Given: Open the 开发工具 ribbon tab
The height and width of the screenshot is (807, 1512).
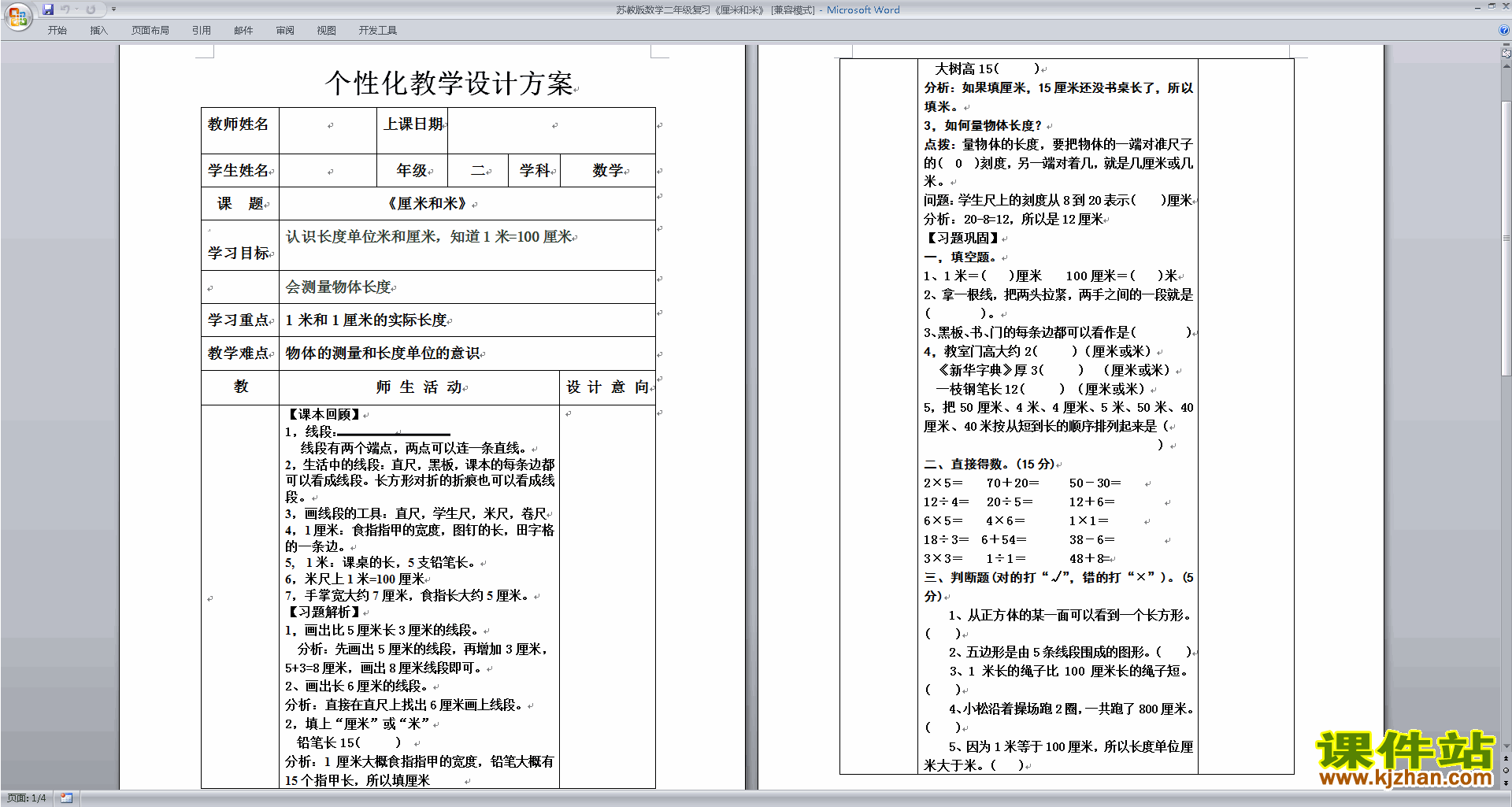Looking at the screenshot, I should (x=378, y=31).
